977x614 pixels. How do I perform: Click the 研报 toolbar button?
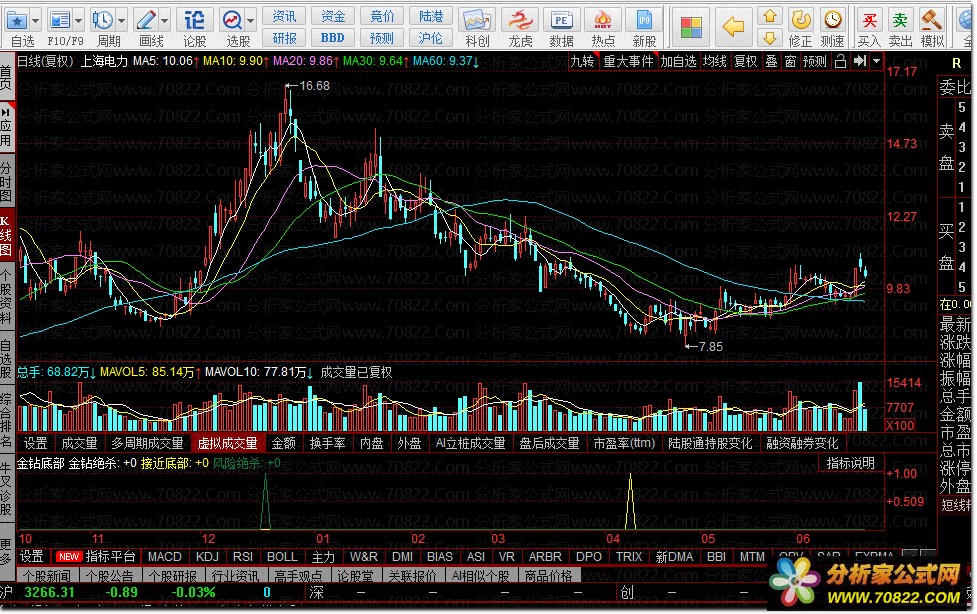[x=285, y=38]
